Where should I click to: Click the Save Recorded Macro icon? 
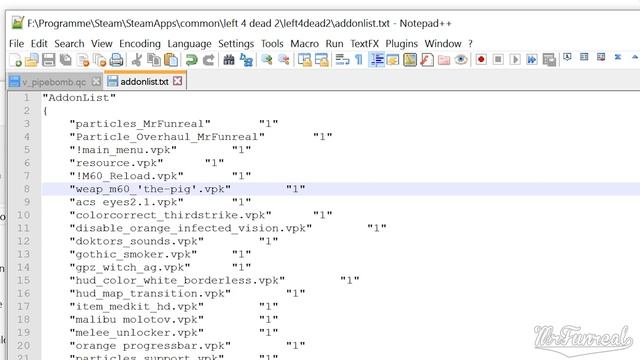[x=549, y=60]
